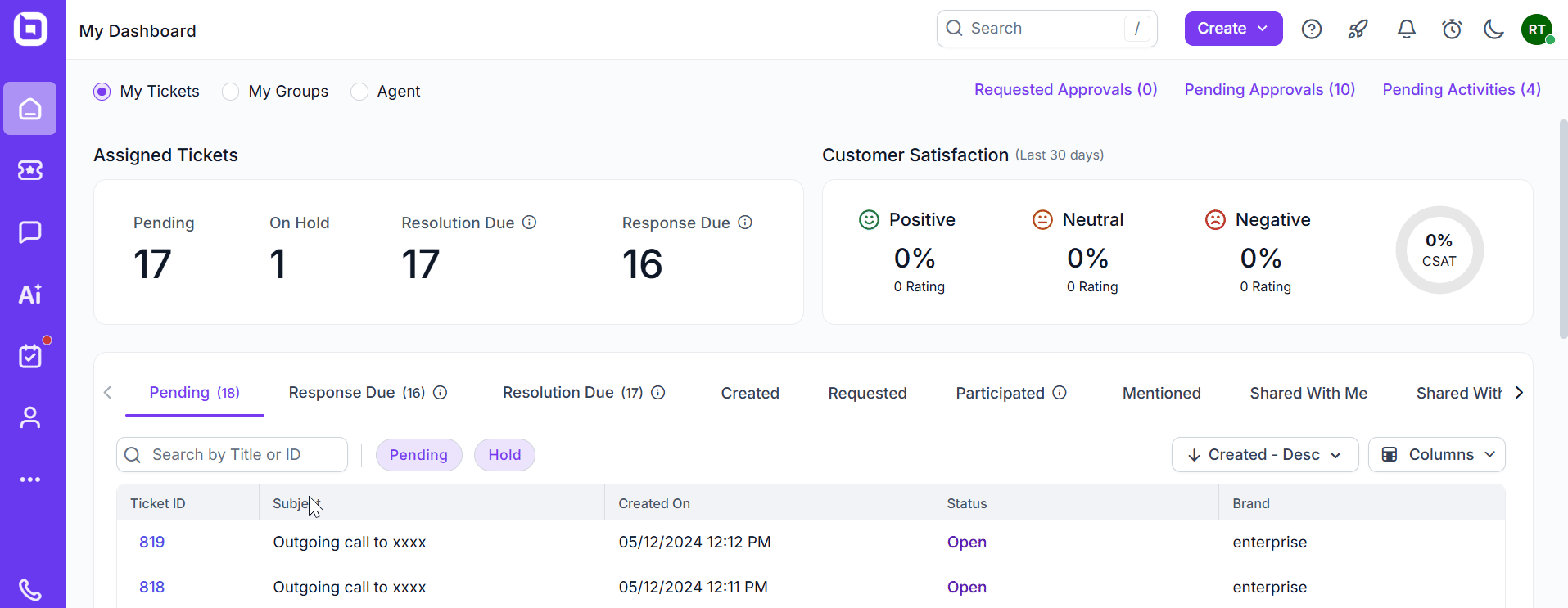Open the AI assistant sidebar icon
The height and width of the screenshot is (608, 1568).
click(30, 295)
